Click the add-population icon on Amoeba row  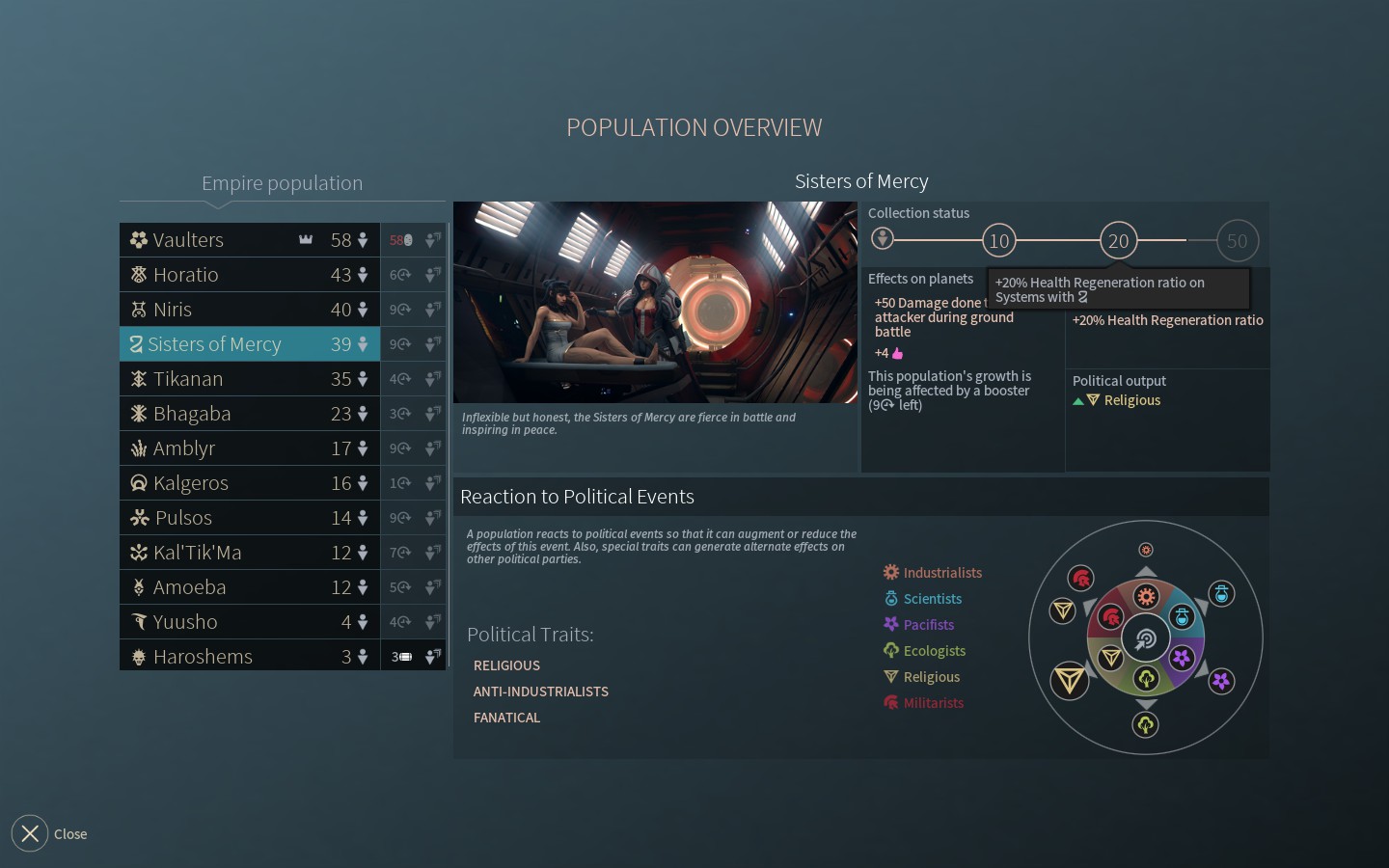click(433, 587)
